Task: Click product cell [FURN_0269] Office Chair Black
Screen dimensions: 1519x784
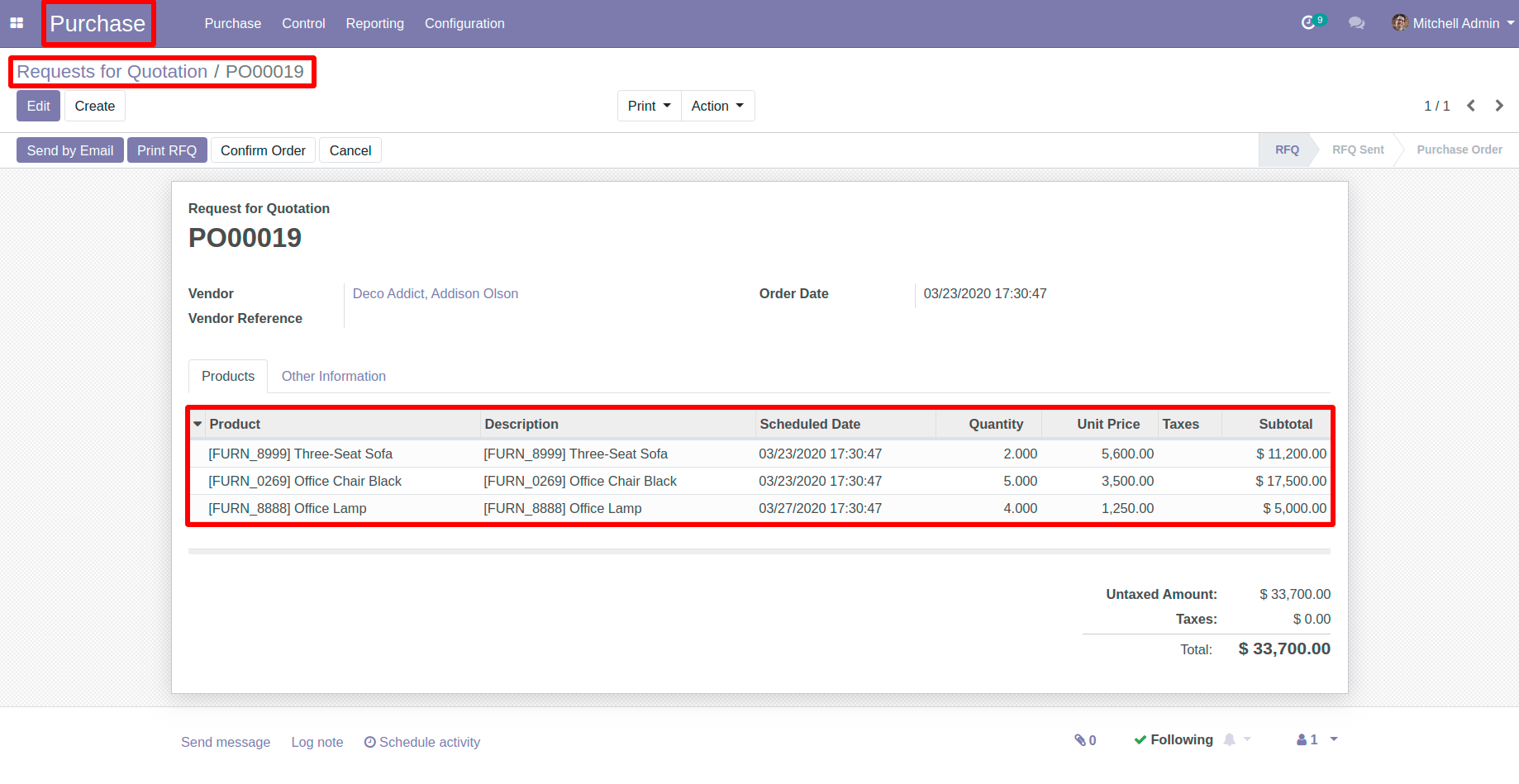Action: point(305,481)
